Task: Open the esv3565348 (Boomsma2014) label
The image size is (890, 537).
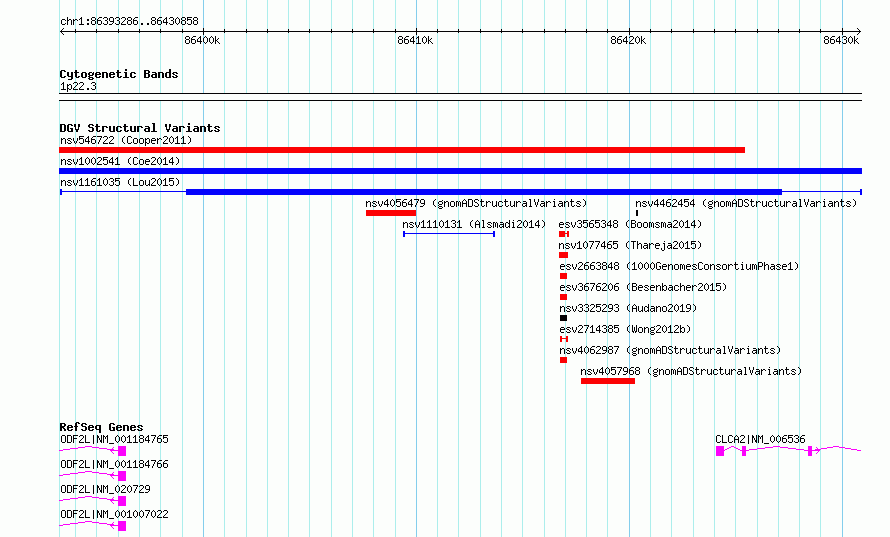Action: pyautogui.click(x=630, y=224)
